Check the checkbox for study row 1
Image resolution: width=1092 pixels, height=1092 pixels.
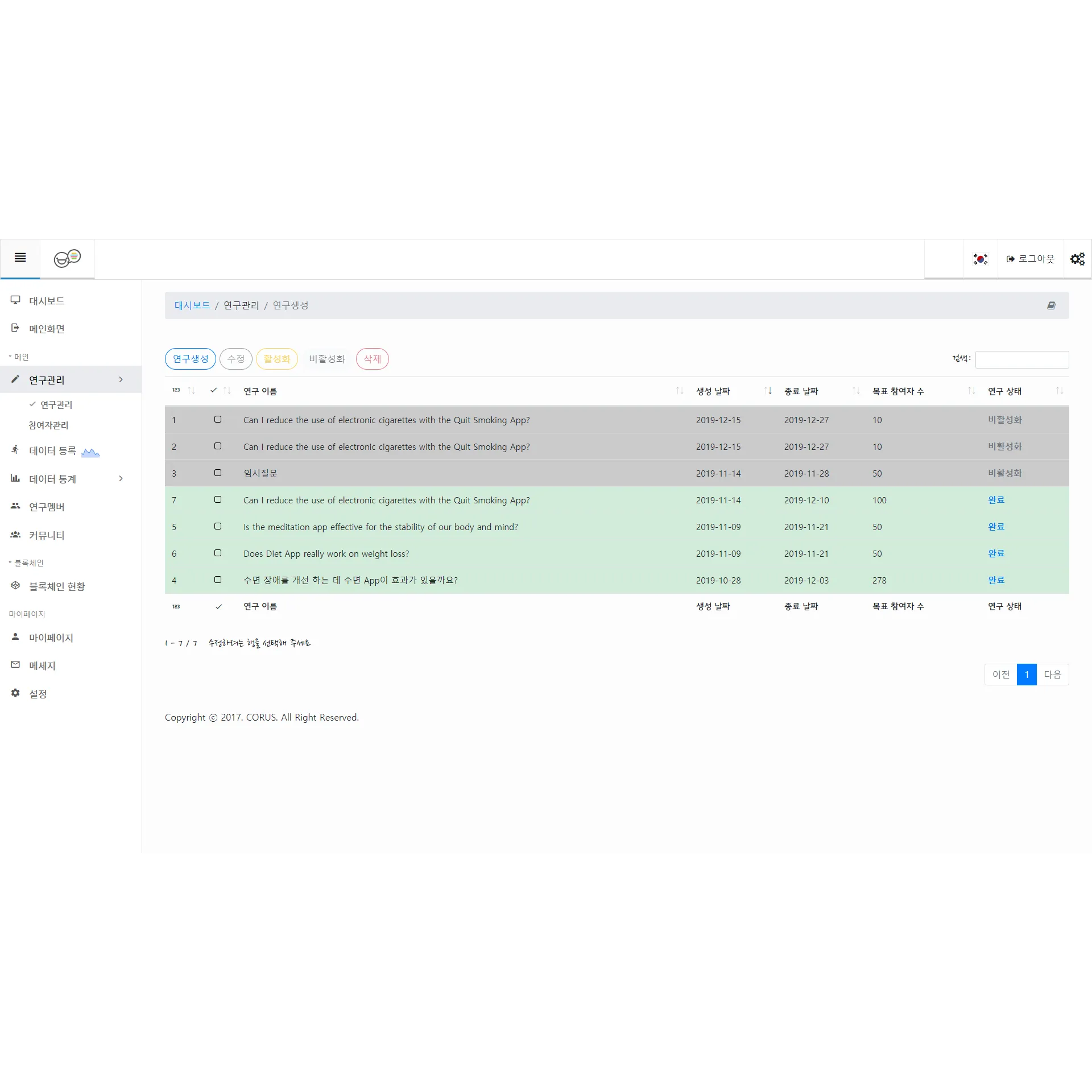(218, 420)
